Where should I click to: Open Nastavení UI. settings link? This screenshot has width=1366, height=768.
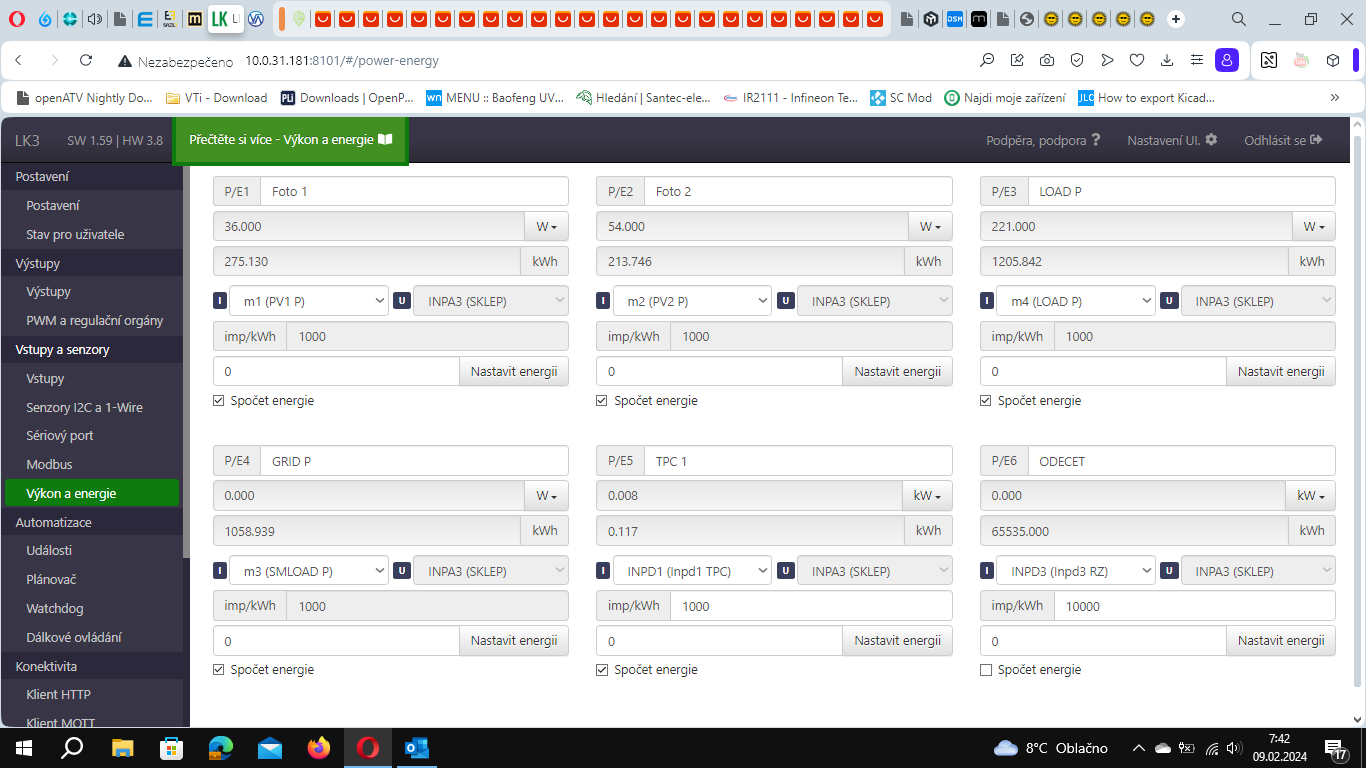(1172, 140)
